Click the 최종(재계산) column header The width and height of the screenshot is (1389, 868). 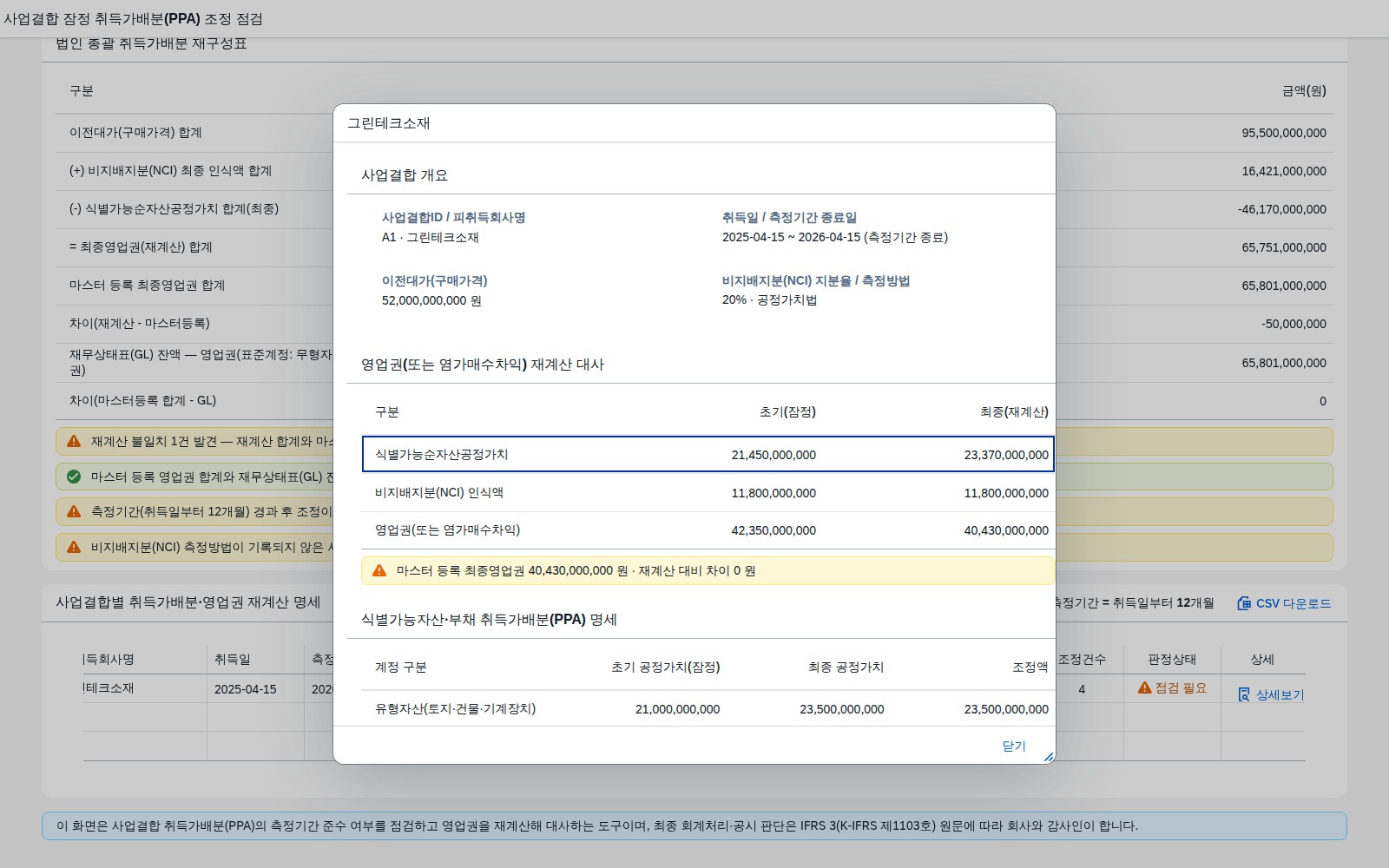tap(1014, 411)
